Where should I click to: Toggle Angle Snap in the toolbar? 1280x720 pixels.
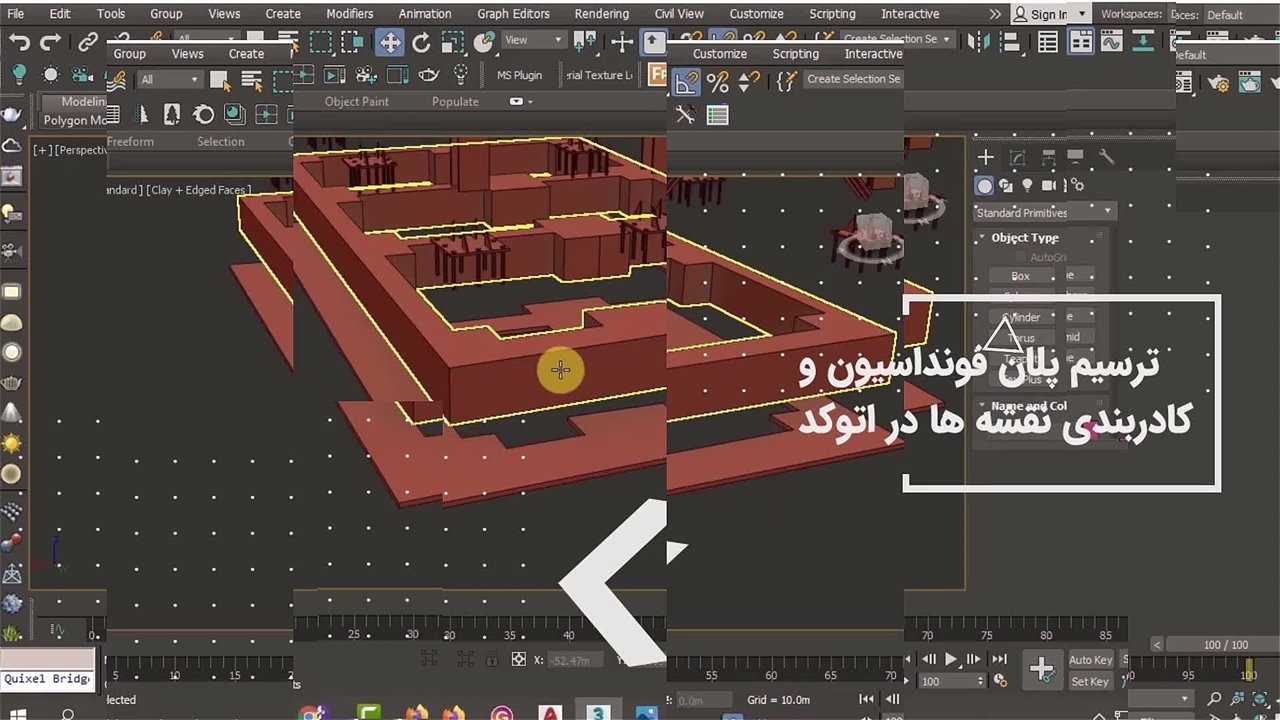(686, 81)
